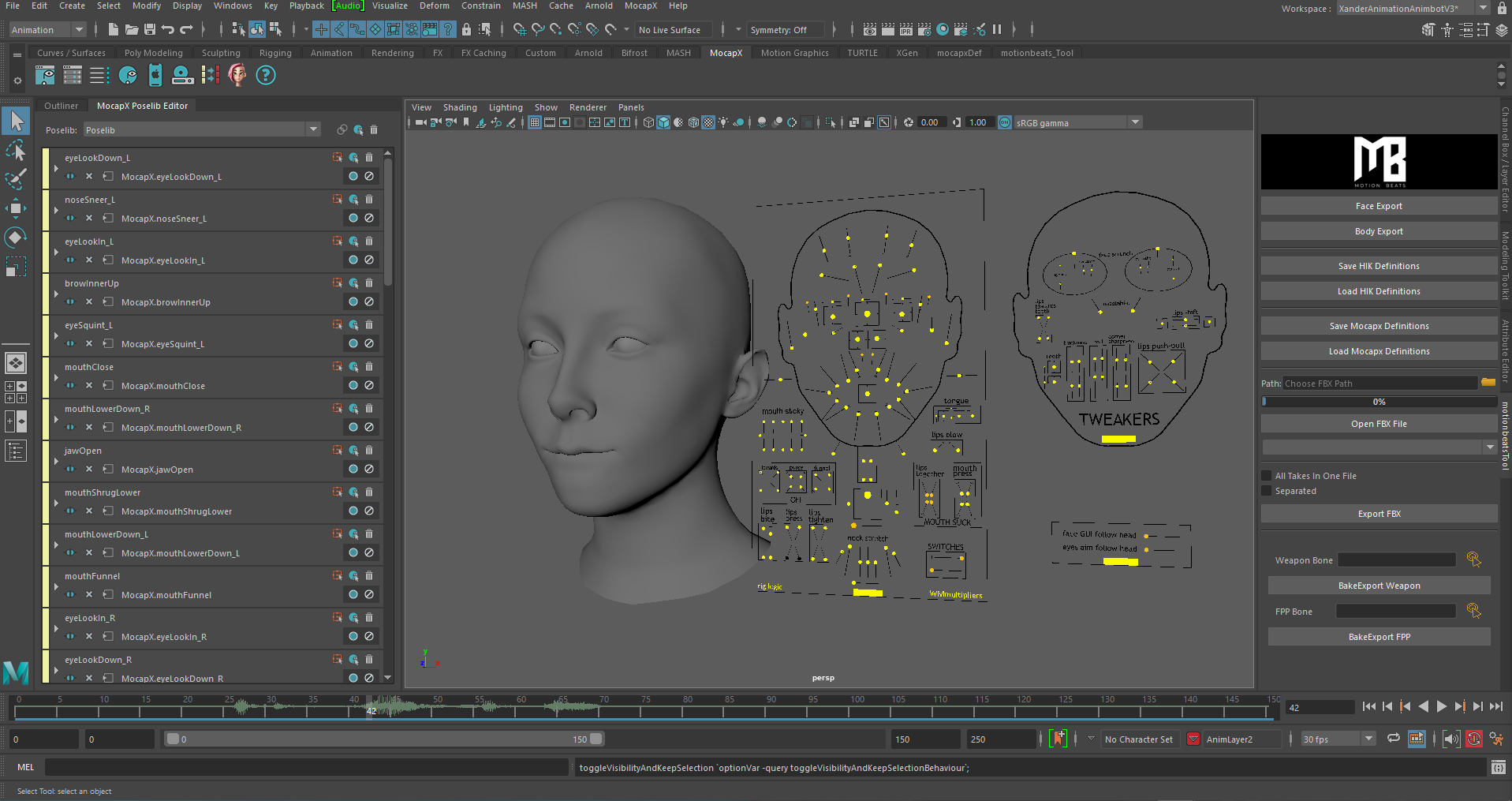Click the FPP Bone picker icon
The image size is (1512, 801).
coord(1473,611)
